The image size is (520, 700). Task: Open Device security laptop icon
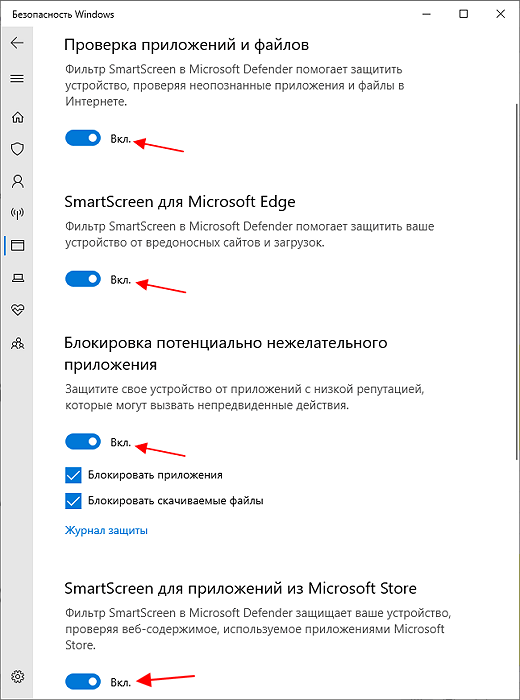pos(17,279)
